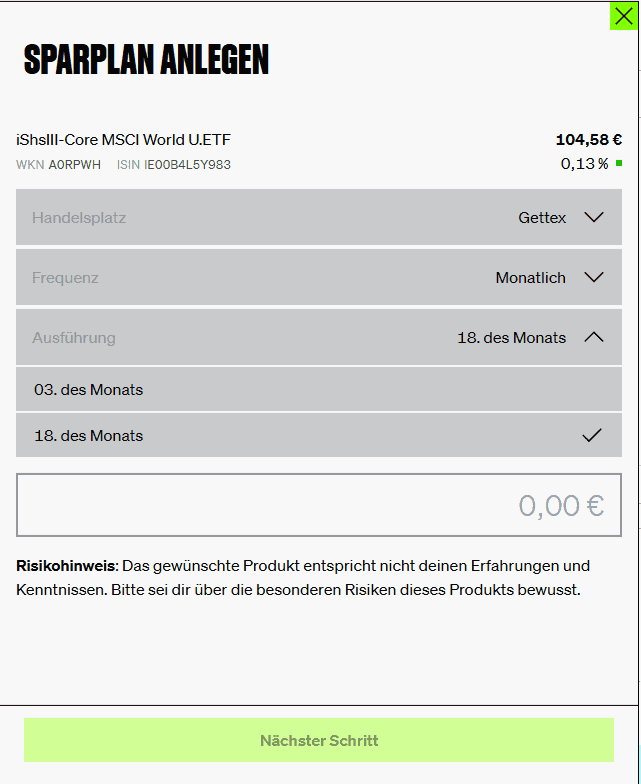Screen dimensions: 641x784
Task: Click the iShsIII-Core MSCI World U.ETF name
Action: tap(124, 140)
